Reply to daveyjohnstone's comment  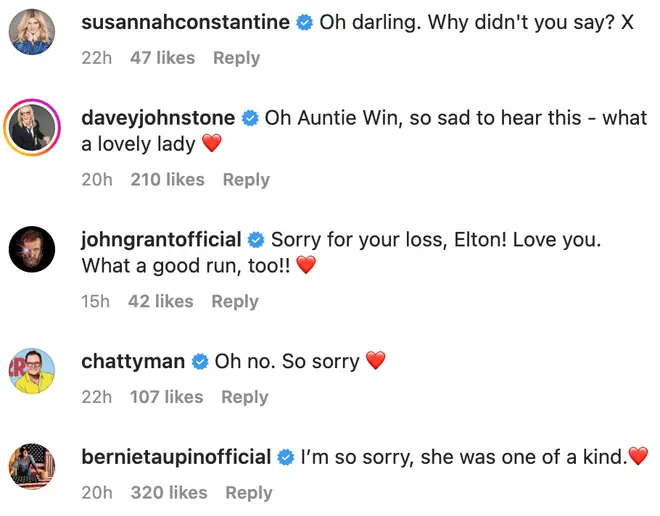click(246, 180)
